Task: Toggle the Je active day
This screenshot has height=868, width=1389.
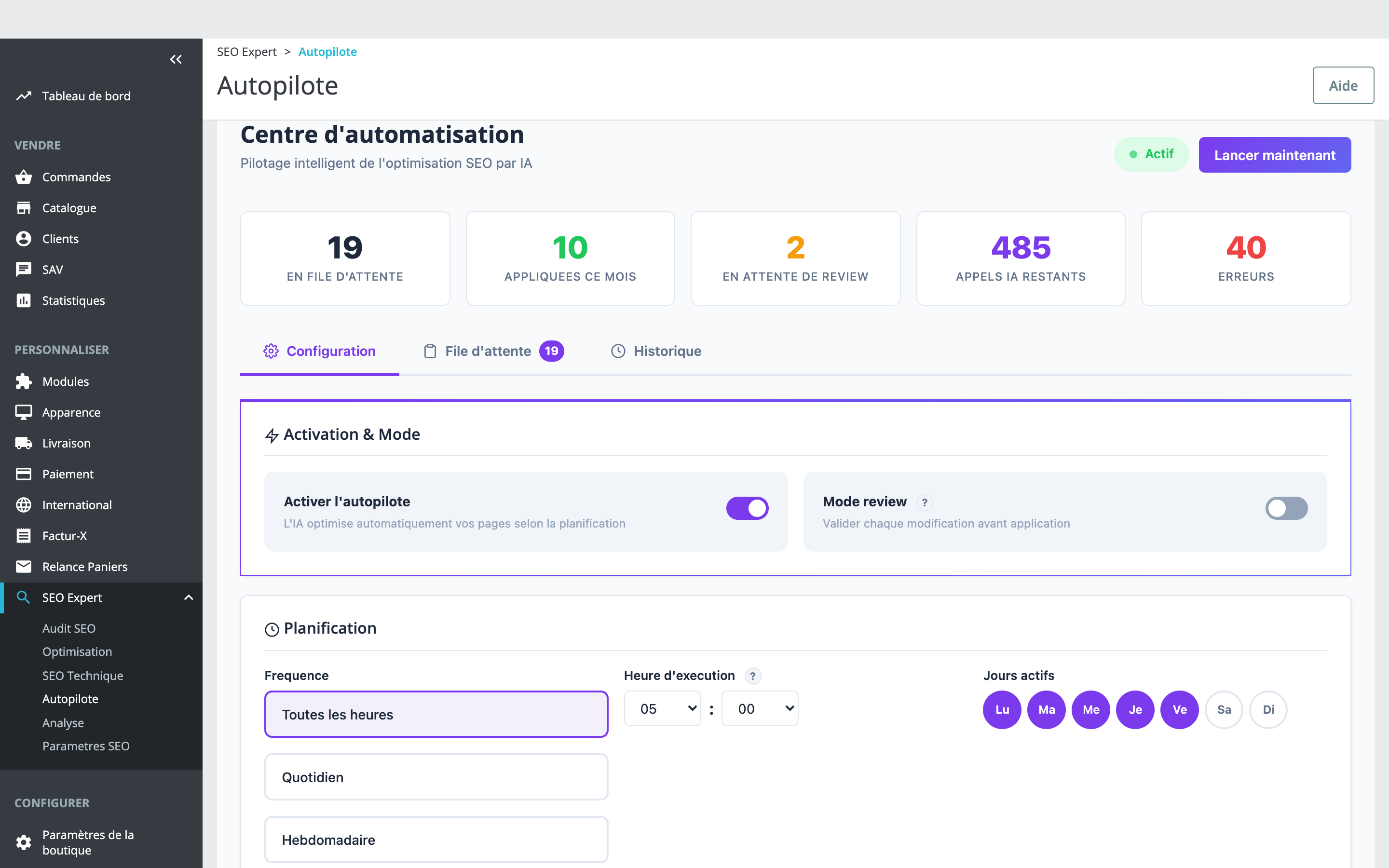Action: coord(1135,709)
